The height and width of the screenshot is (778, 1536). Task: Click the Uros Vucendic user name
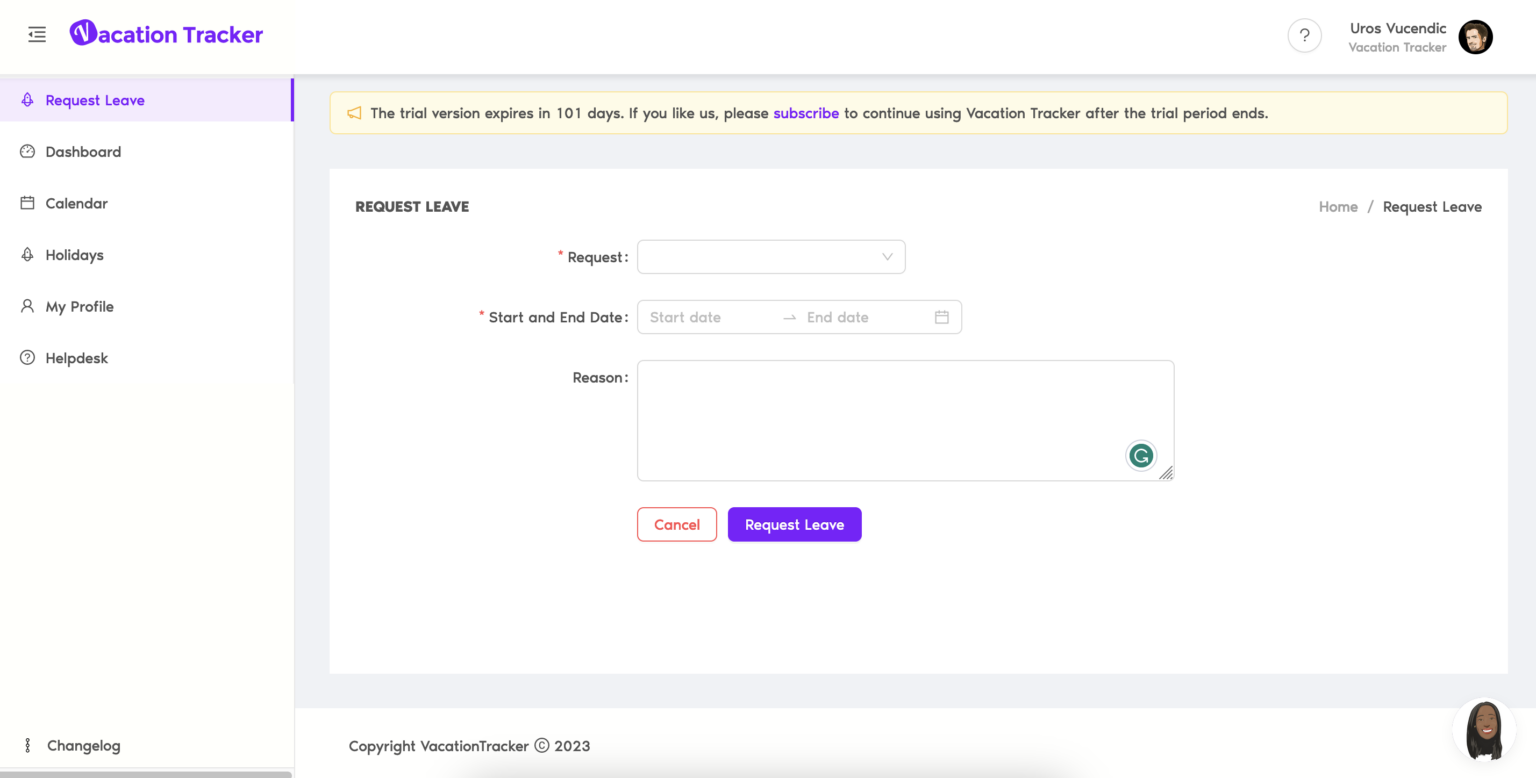point(1398,28)
